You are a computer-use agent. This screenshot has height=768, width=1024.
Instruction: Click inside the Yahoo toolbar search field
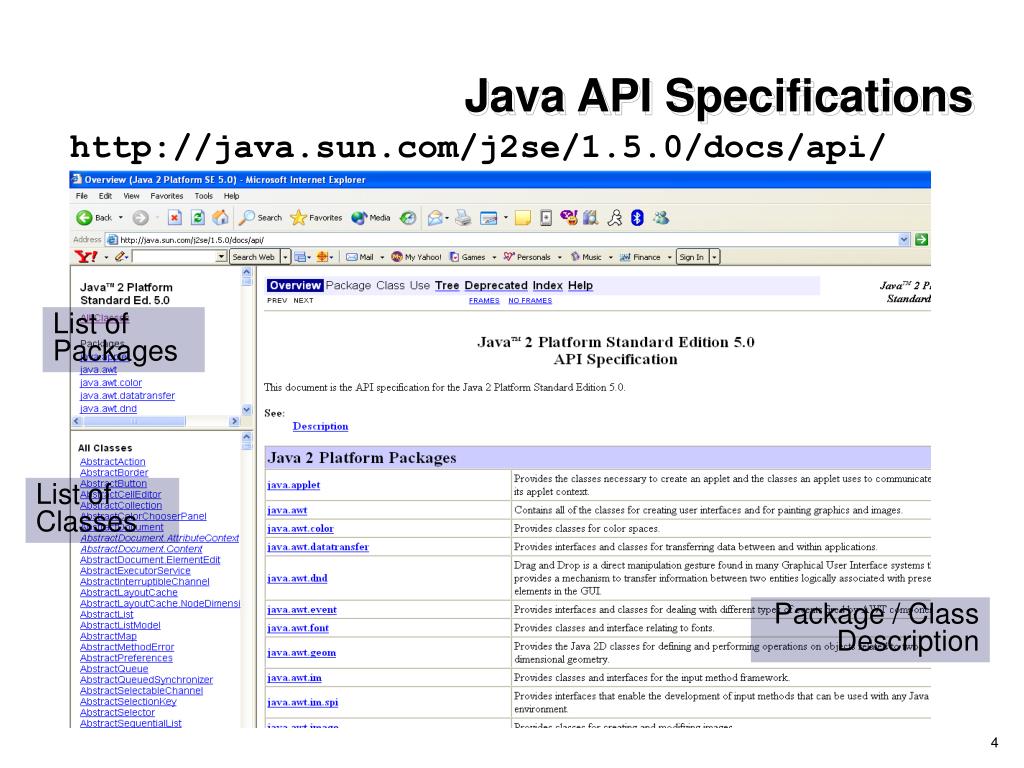[174, 257]
